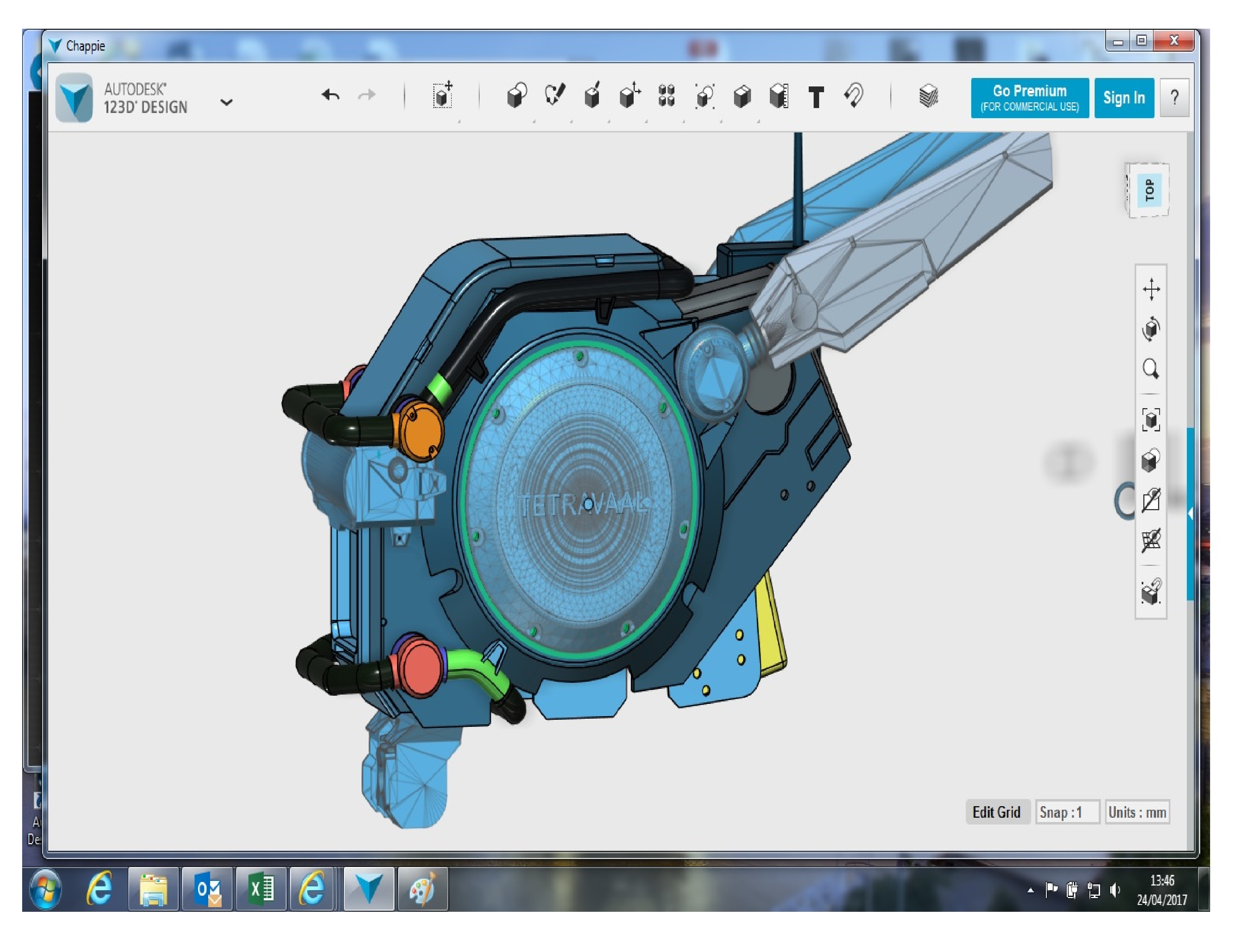Open the Help question mark button
Viewport: 1241px width, 952px height.
tap(1174, 98)
